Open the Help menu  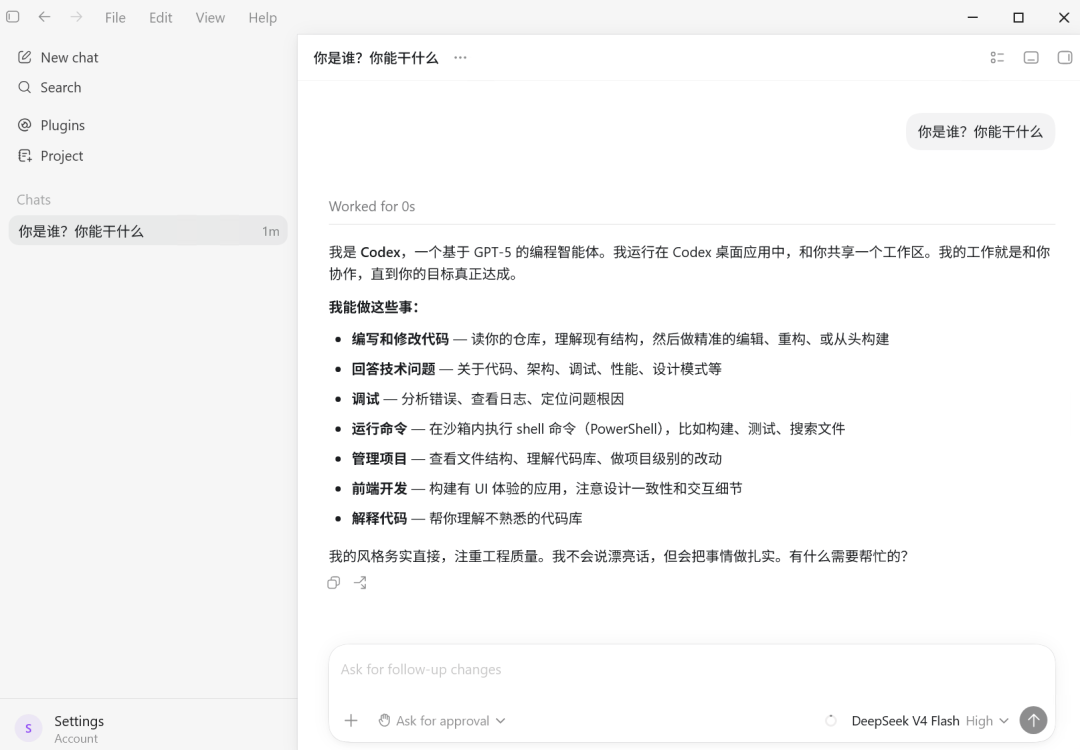coord(262,17)
